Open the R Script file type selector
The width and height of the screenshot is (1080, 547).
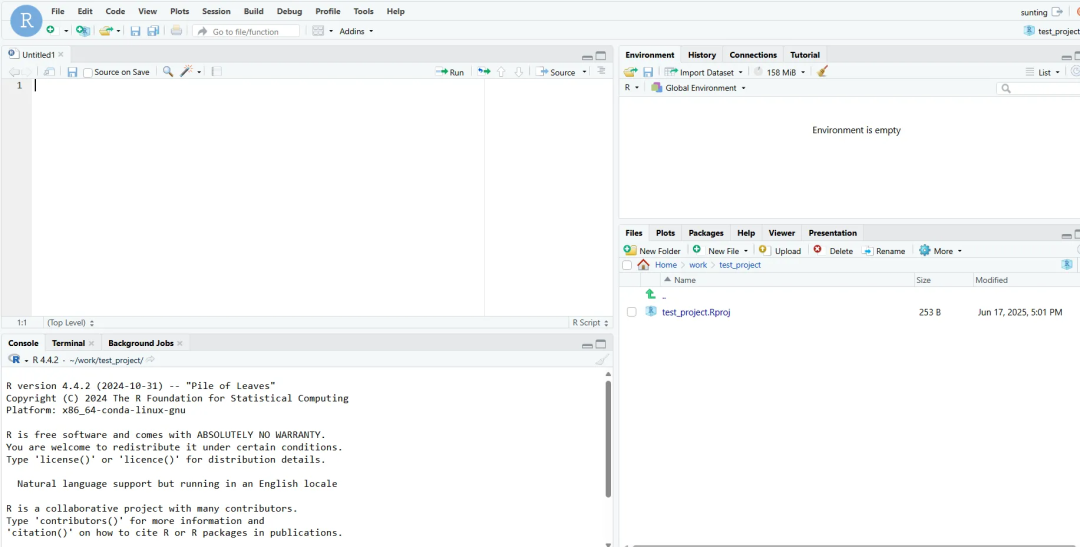pyautogui.click(x=590, y=322)
